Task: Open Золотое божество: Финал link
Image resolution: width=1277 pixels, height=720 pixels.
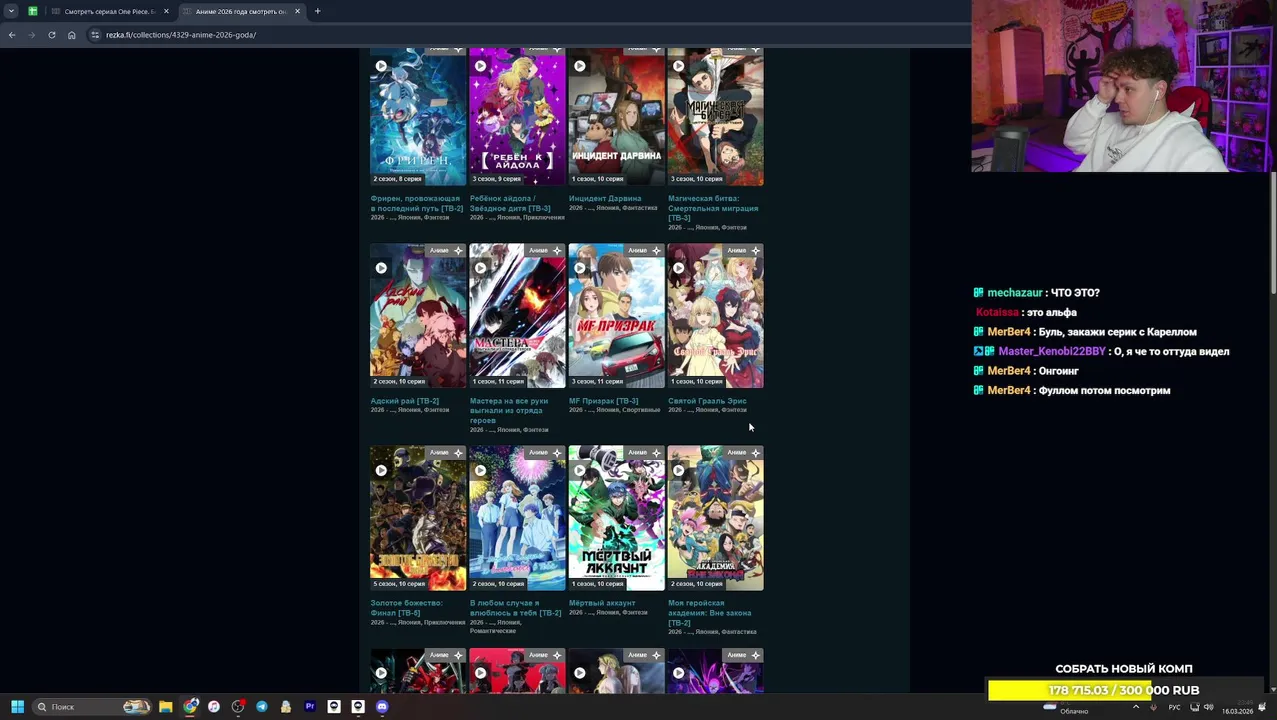Action: pyautogui.click(x=407, y=608)
